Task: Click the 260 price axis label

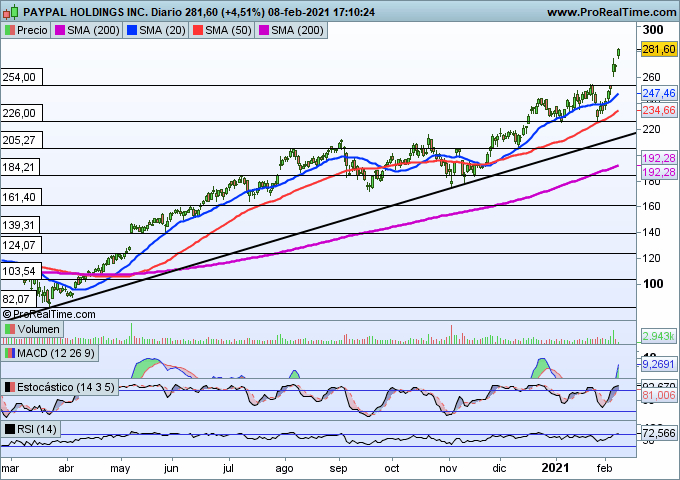Action: (651, 77)
